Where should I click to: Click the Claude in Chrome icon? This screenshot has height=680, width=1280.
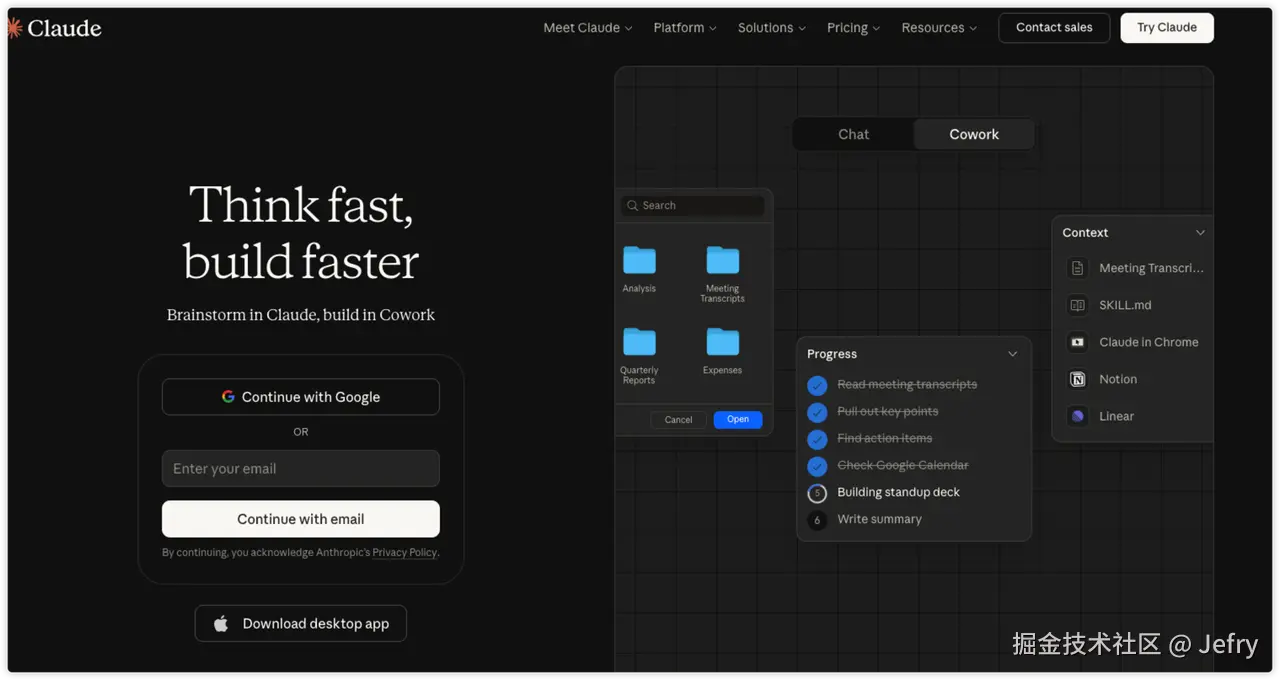[x=1077, y=342]
